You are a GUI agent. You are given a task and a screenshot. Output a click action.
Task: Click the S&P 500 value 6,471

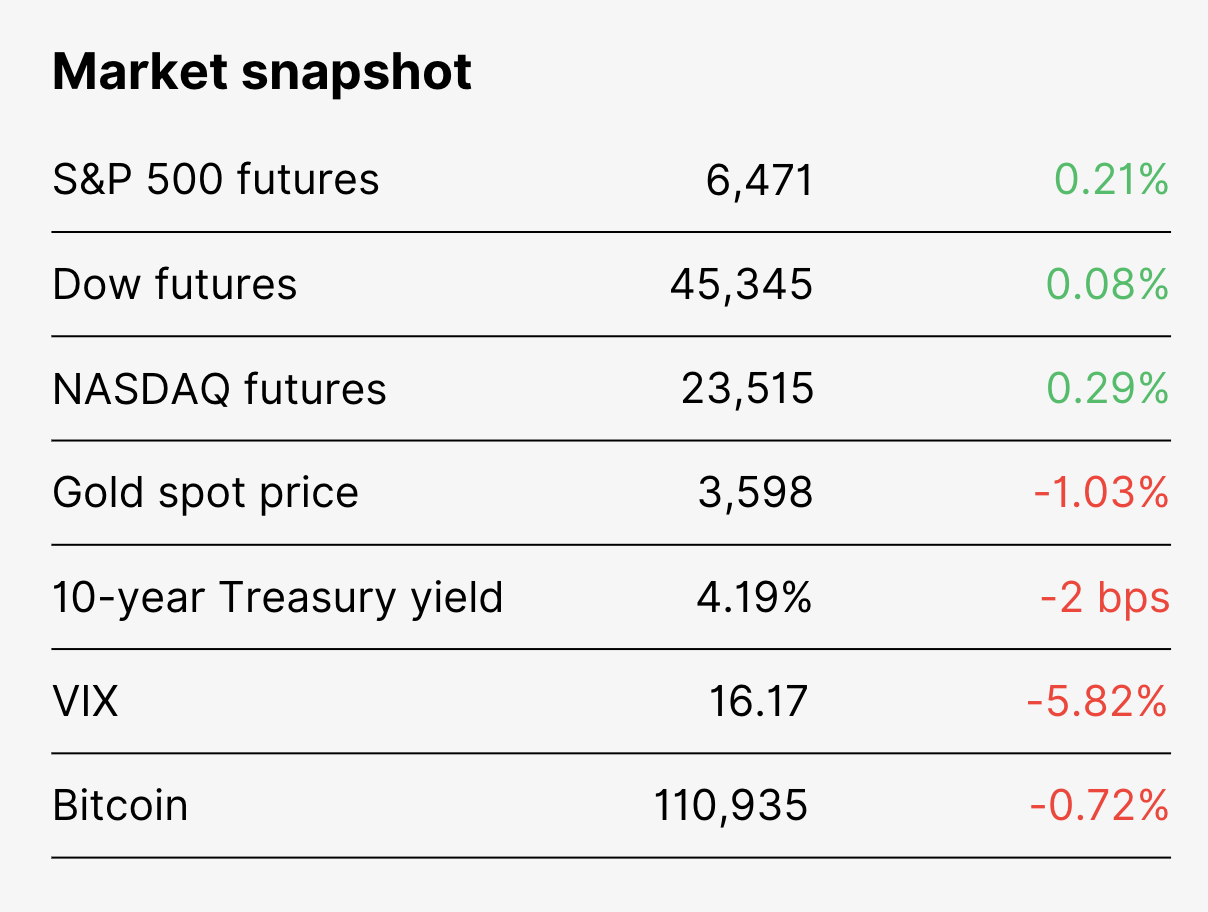point(760,182)
